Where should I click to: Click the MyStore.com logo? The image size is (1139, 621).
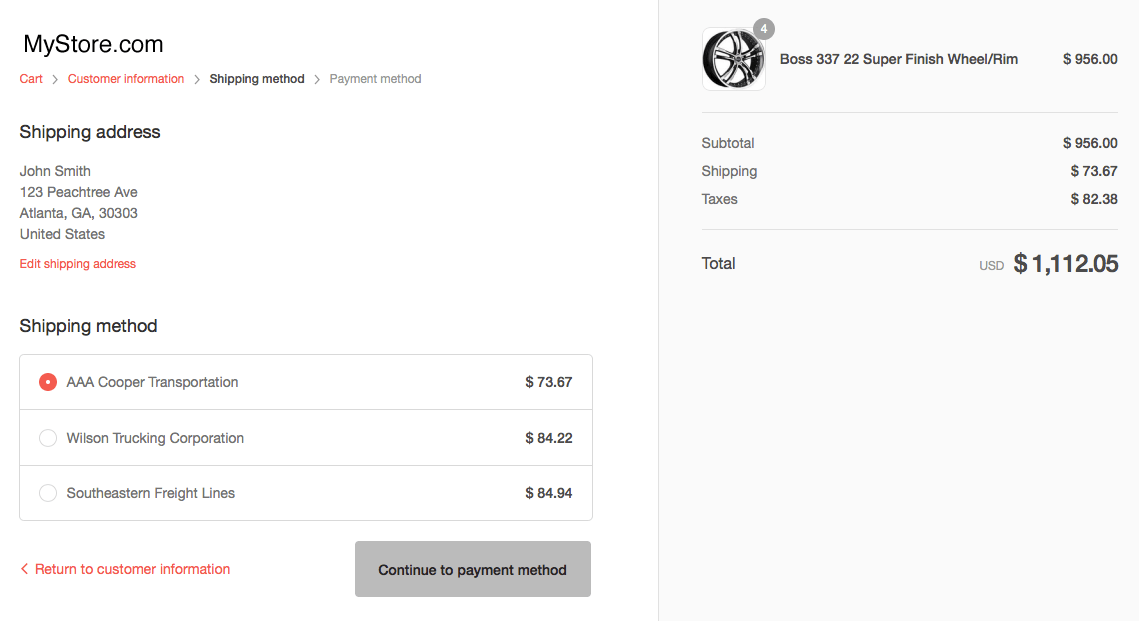pyautogui.click(x=92, y=44)
